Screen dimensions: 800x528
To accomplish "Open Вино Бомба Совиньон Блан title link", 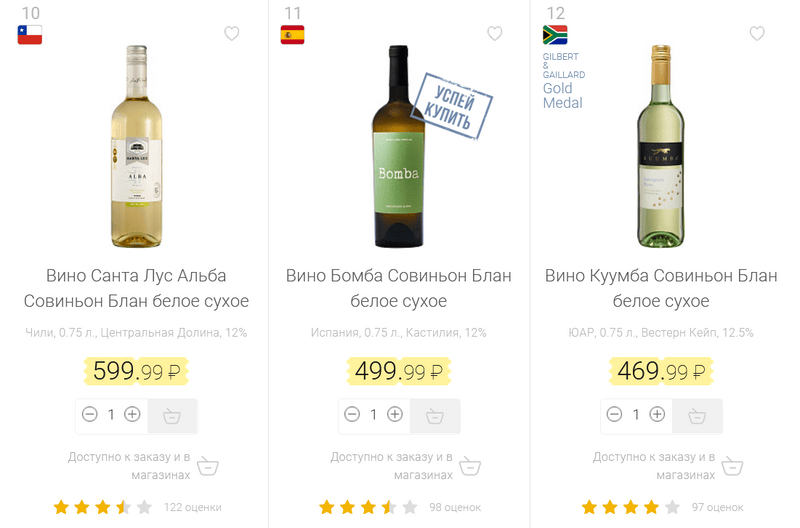I will point(398,288).
